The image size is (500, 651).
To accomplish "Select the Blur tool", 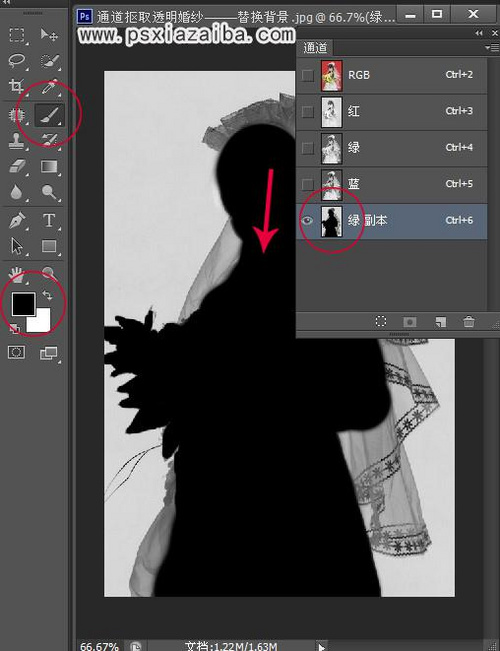I will (17, 192).
